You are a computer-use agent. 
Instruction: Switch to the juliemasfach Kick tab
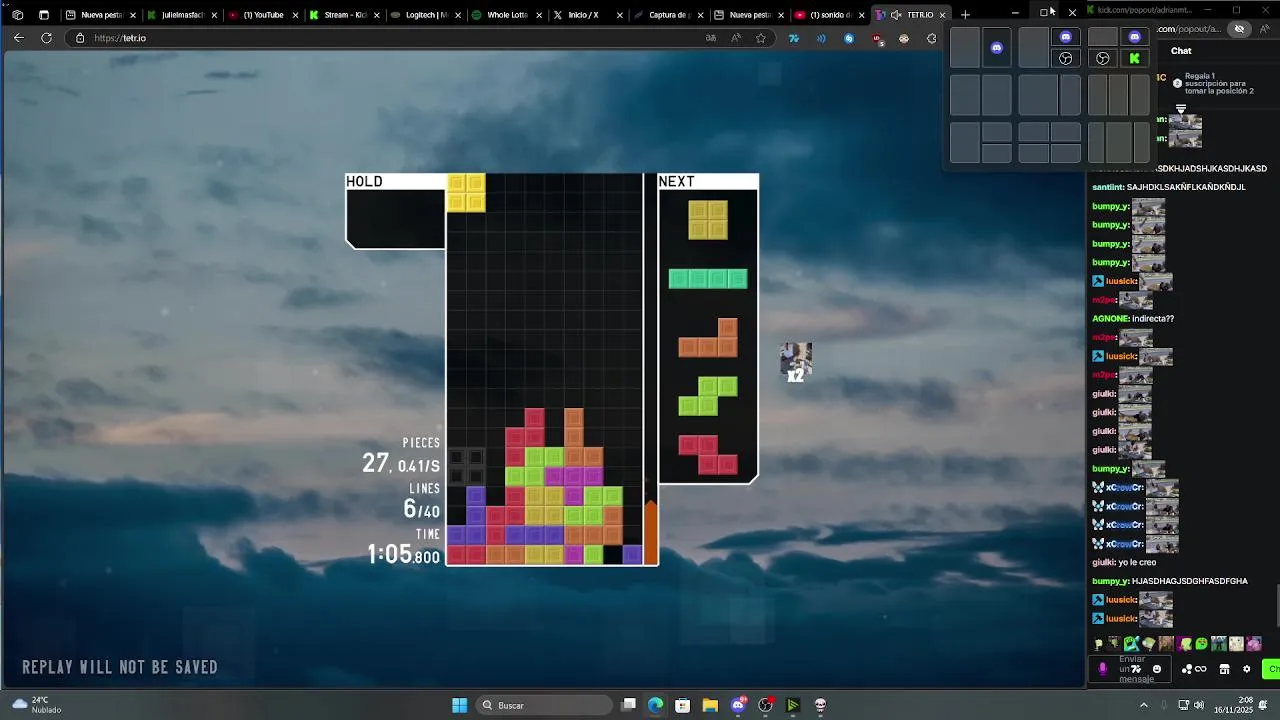pyautogui.click(x=181, y=15)
